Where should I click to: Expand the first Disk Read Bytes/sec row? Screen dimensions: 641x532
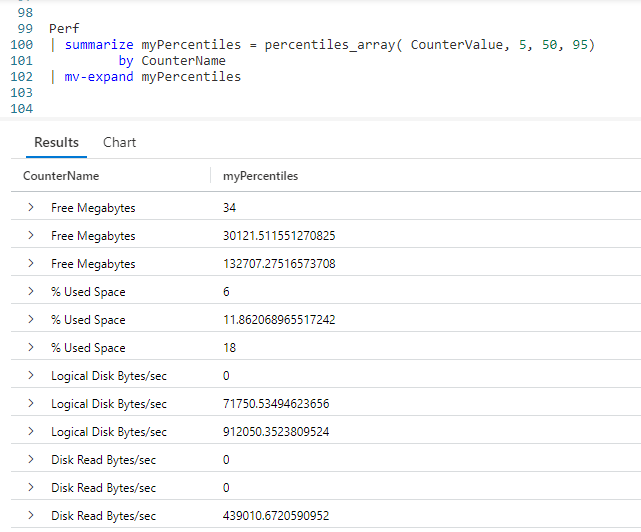click(32, 460)
